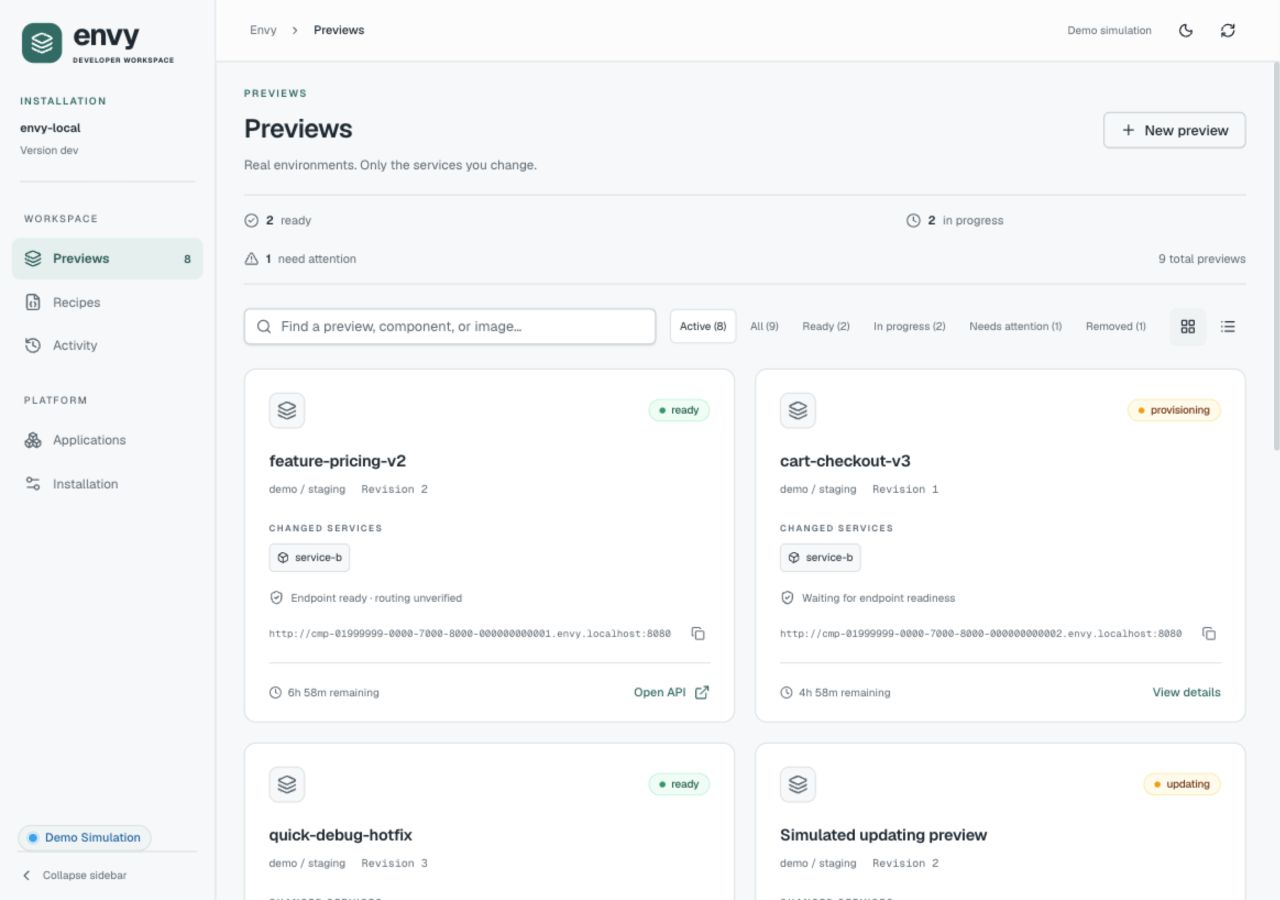Click the Activity history icon

[33, 345]
